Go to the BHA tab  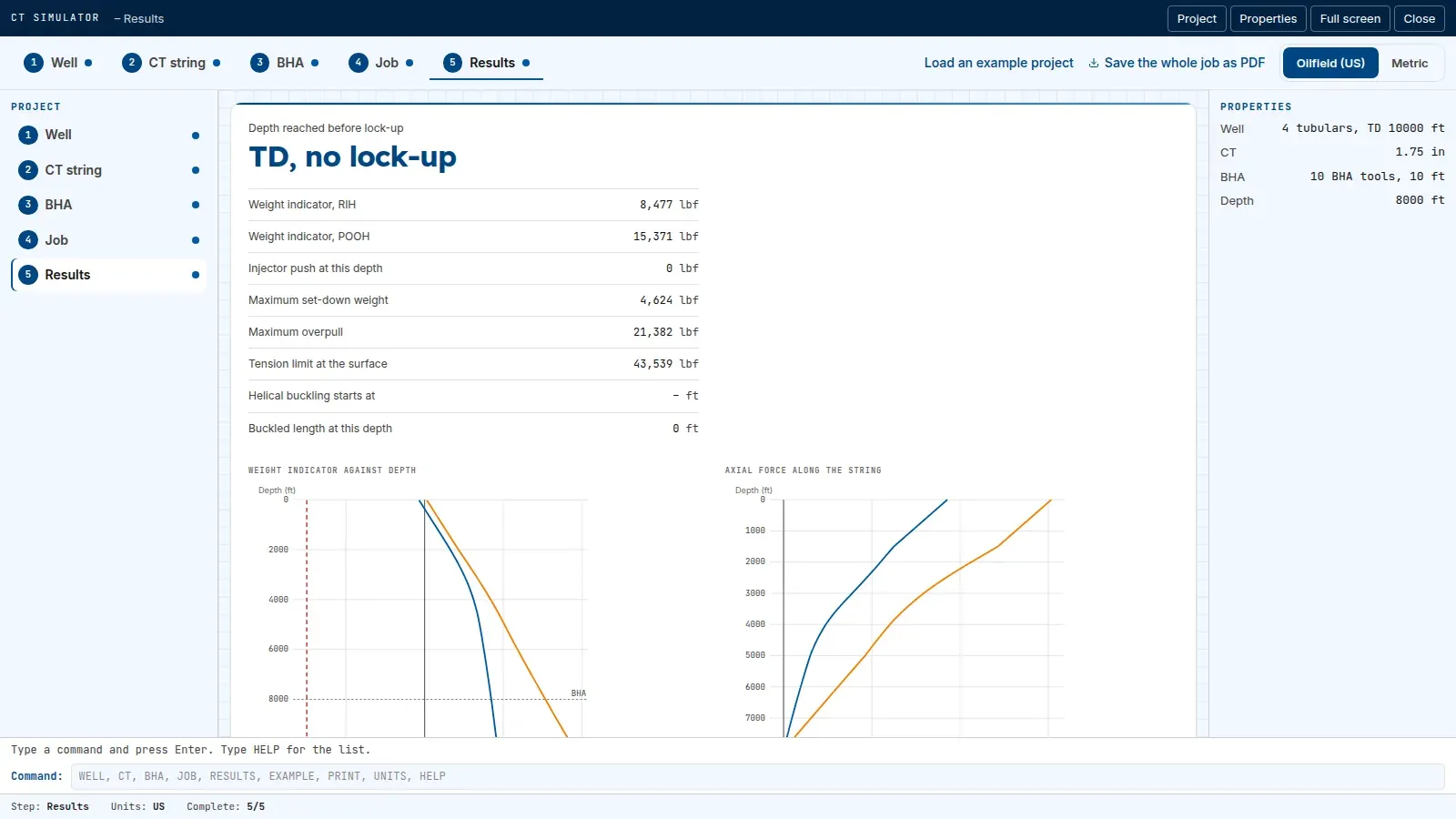tap(285, 63)
